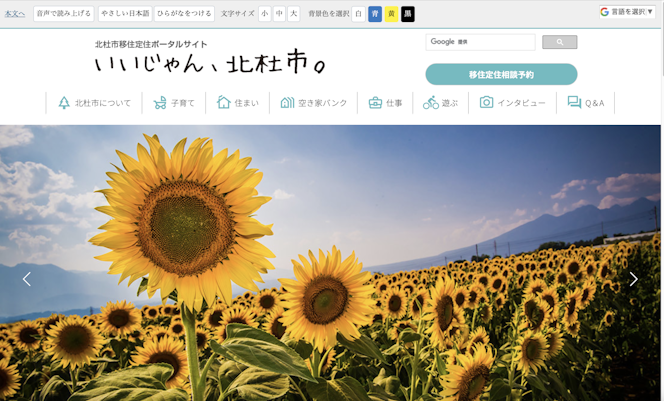Click 音声で読み上げる button
This screenshot has width=664, height=401.
click(x=64, y=14)
